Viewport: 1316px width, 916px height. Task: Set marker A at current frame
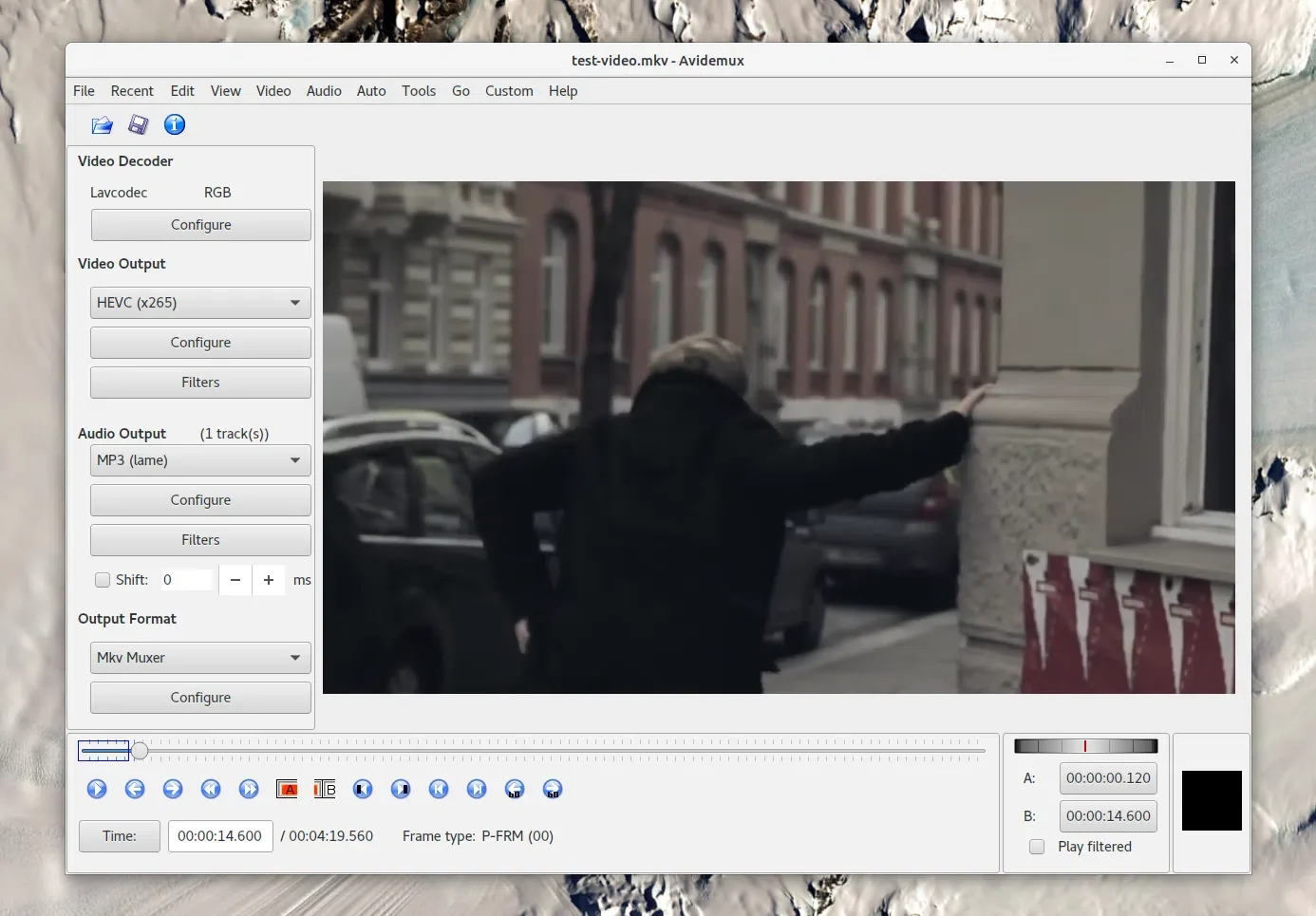[x=287, y=789]
